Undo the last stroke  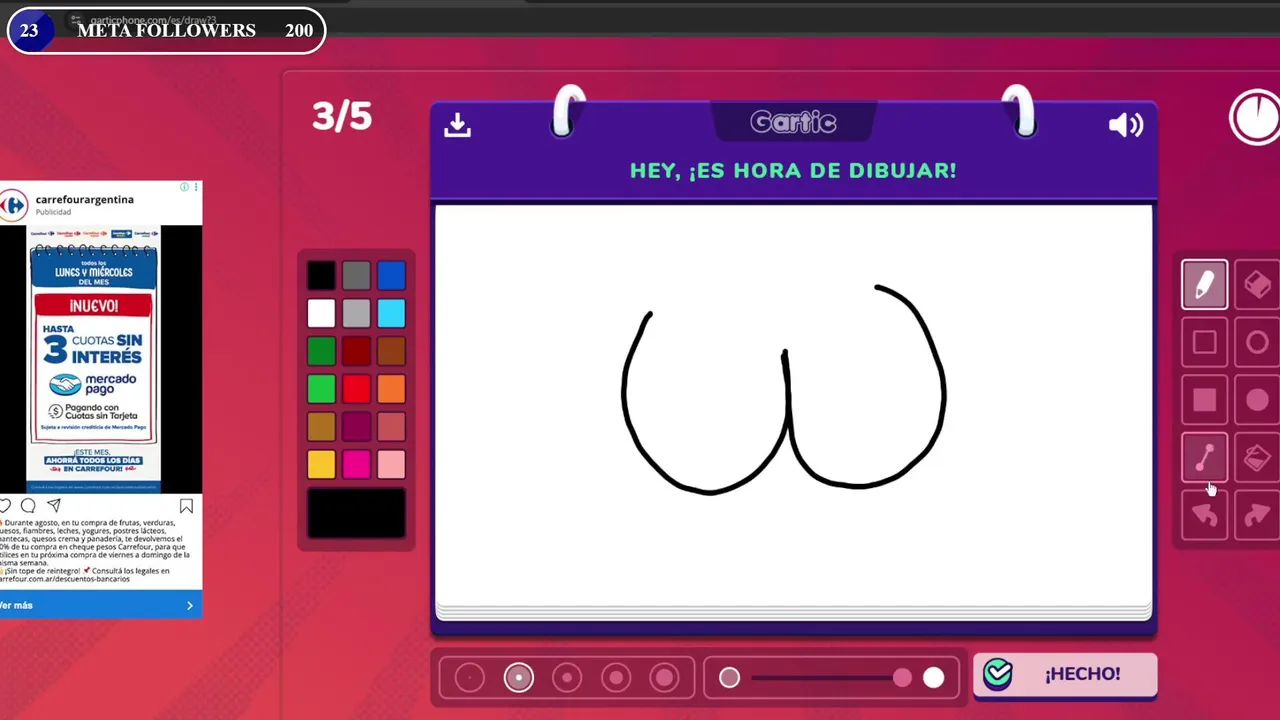[x=1204, y=515]
